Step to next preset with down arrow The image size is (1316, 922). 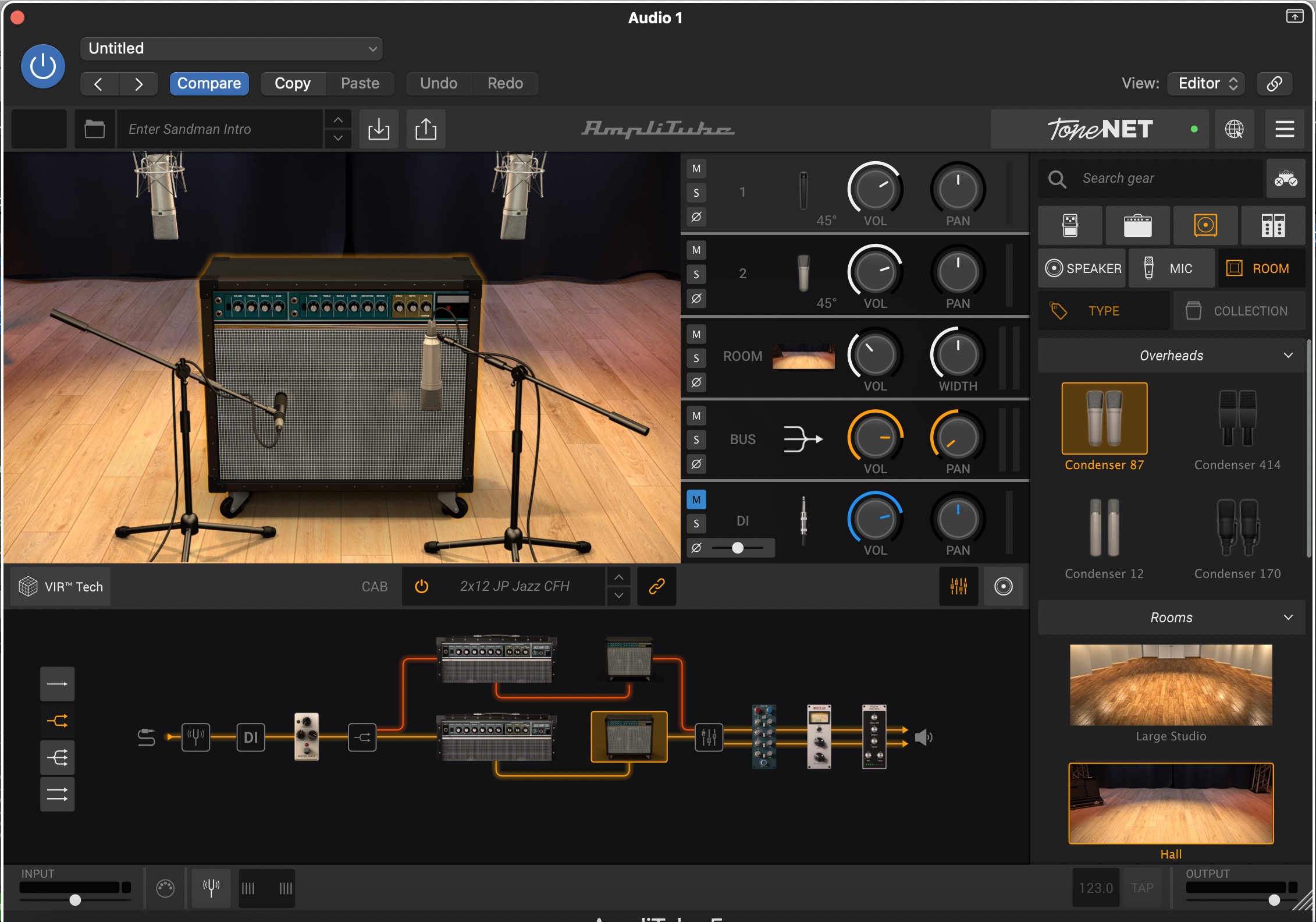pos(337,138)
